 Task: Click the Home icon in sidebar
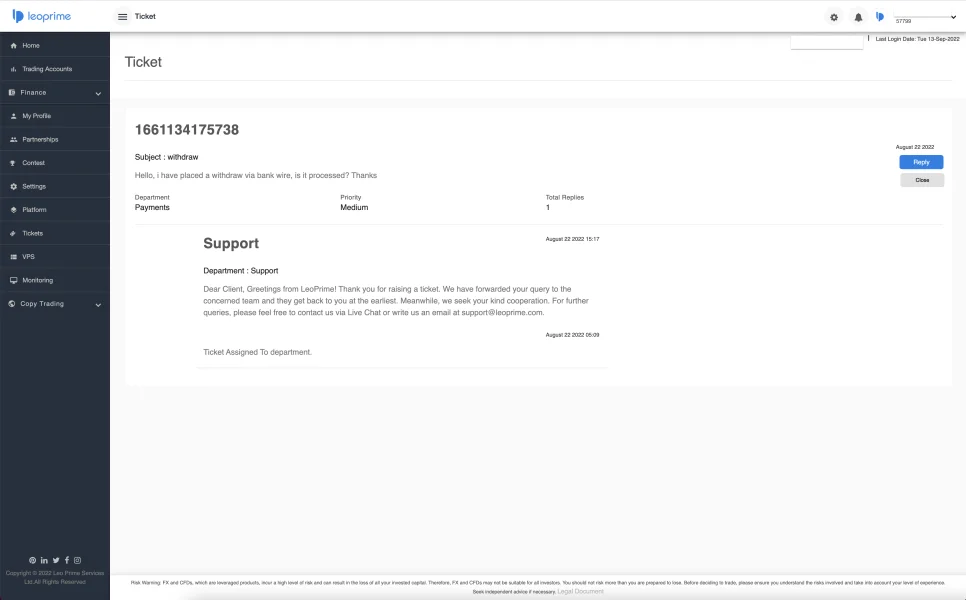(14, 46)
